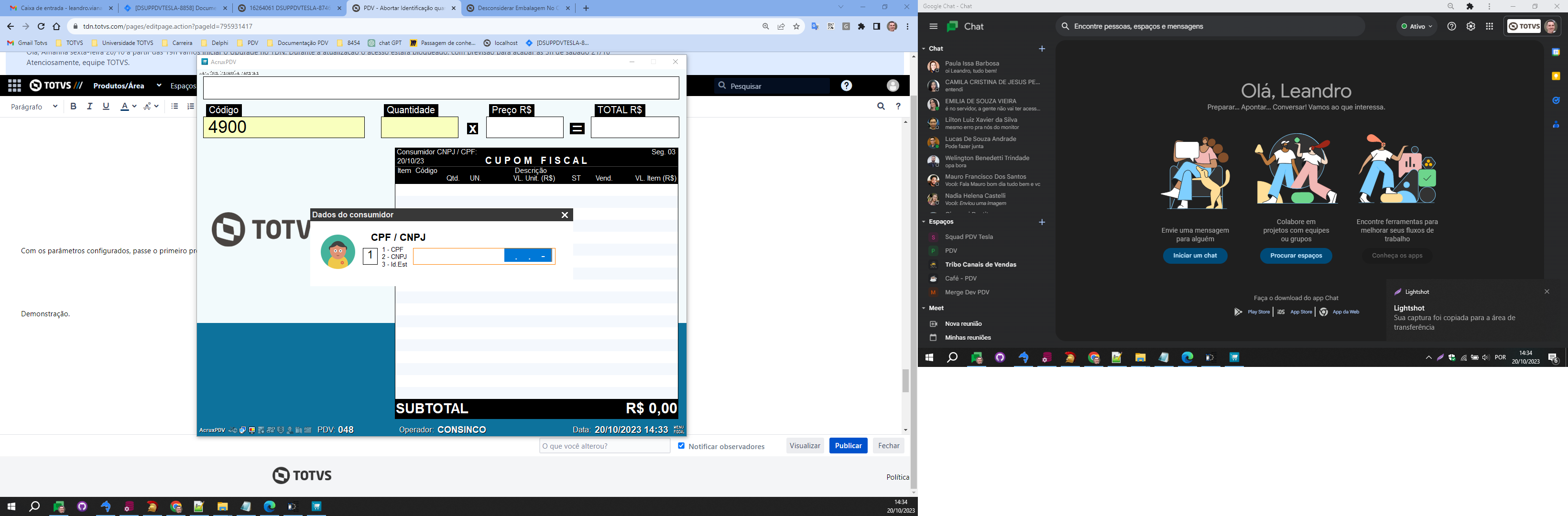The width and height of the screenshot is (1568, 516).
Task: Click the underline formatting icon
Action: point(106,107)
